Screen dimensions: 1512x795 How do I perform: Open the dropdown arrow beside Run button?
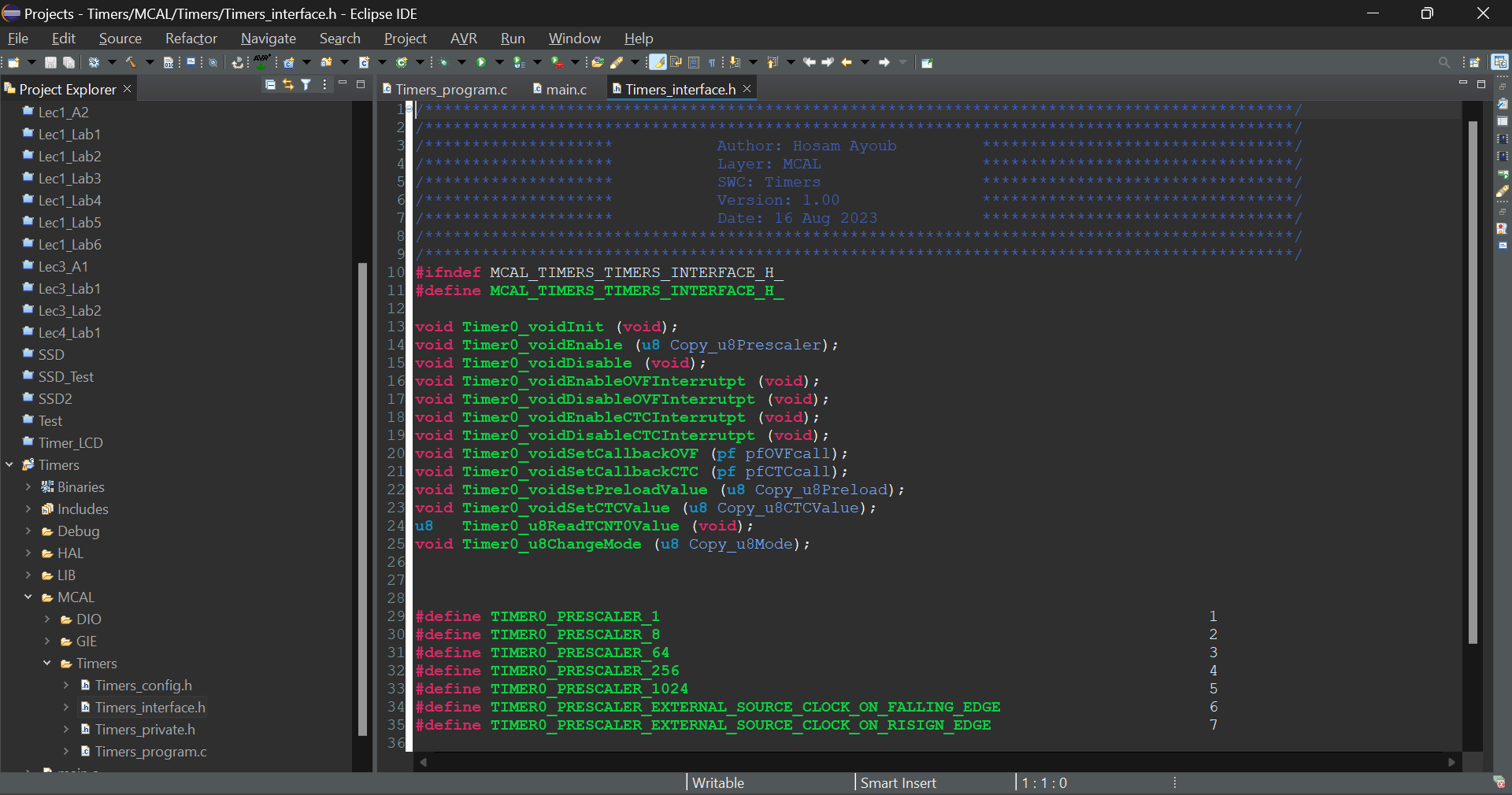[x=499, y=62]
